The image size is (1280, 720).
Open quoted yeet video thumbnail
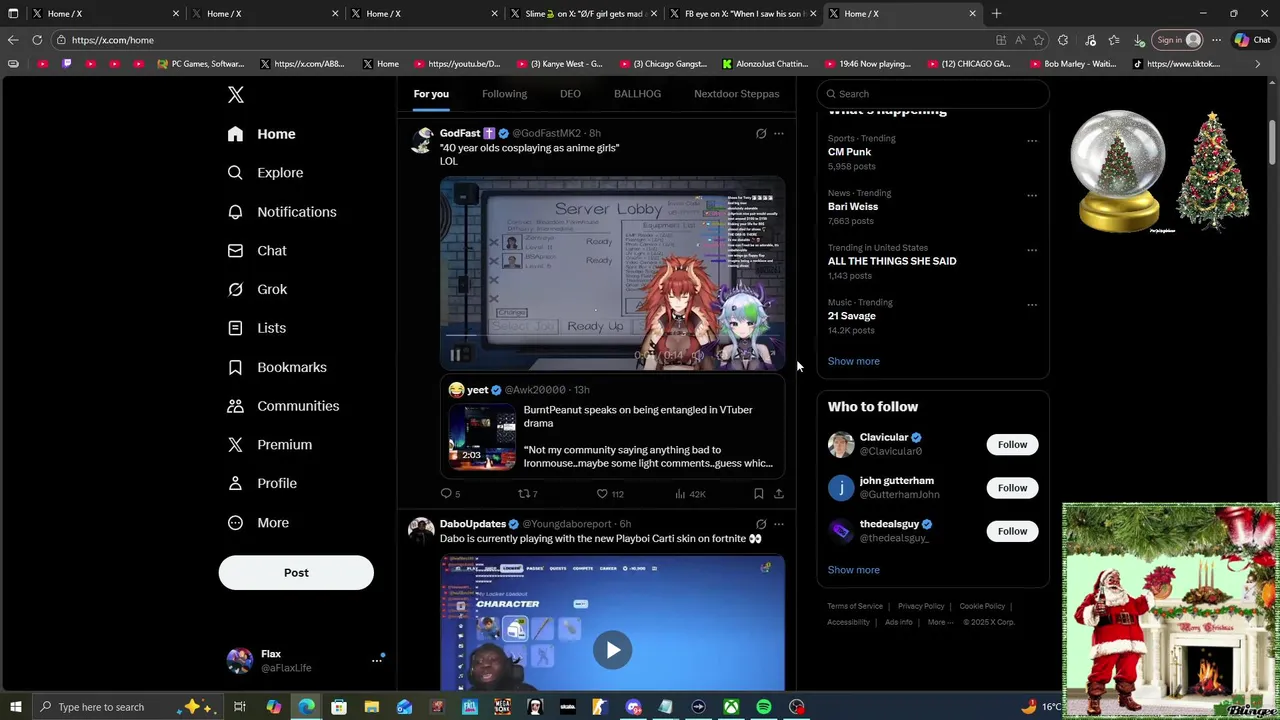click(x=482, y=437)
